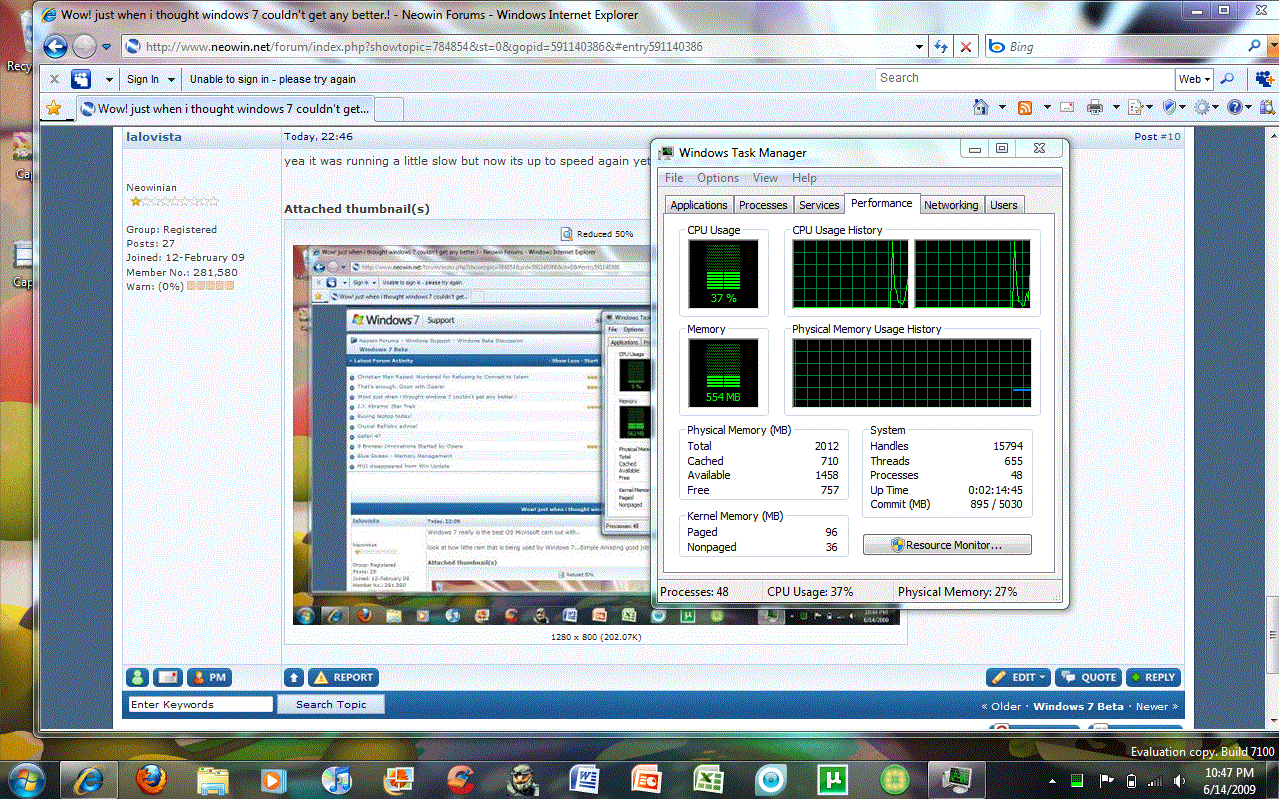Viewport: 1279px width, 799px height.
Task: Click the IE Favorites star icon
Action: (x=54, y=108)
